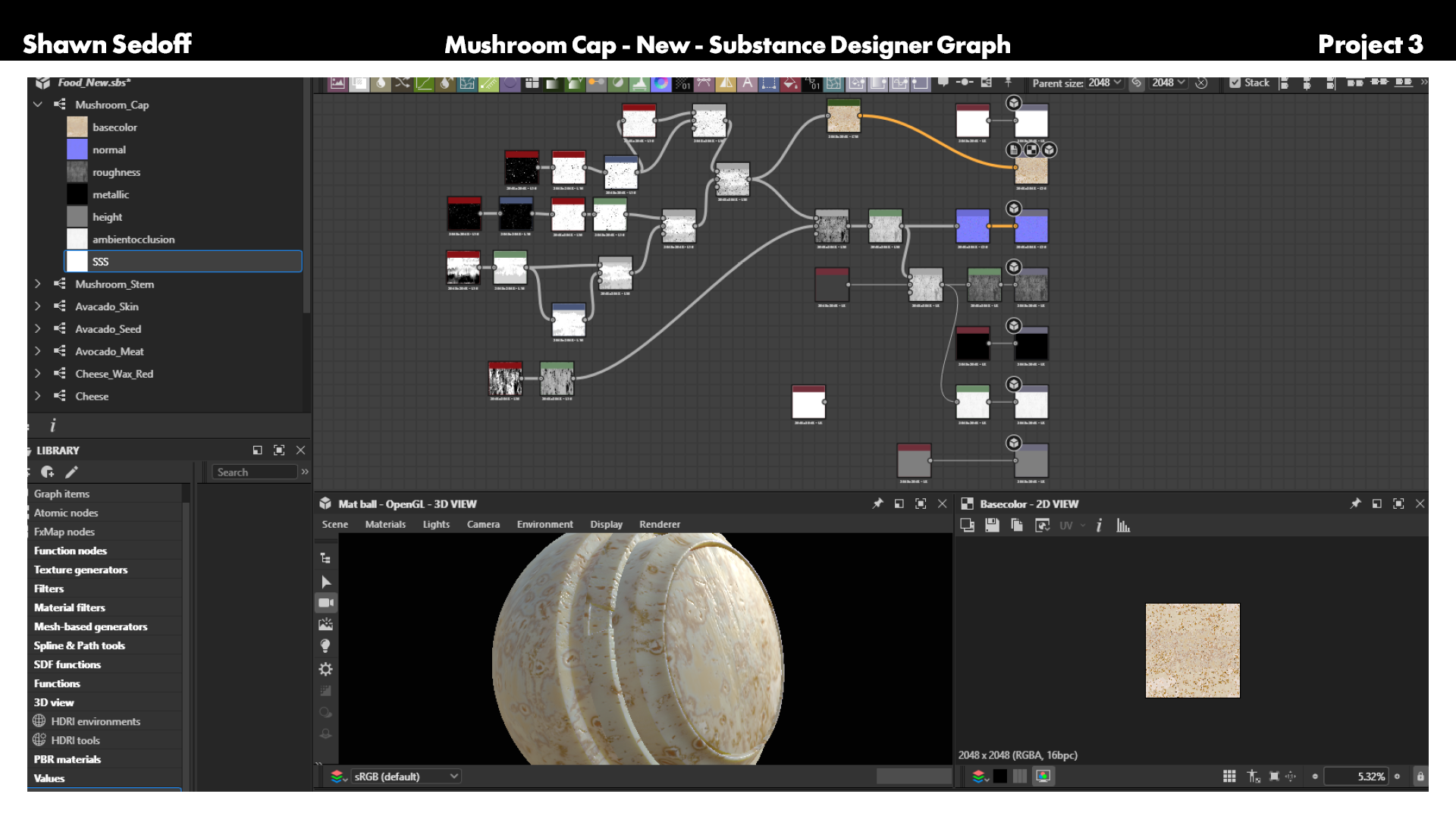The image size is (1456, 819).
Task: Expand the Mushroom_Stem graph
Action: pos(37,284)
